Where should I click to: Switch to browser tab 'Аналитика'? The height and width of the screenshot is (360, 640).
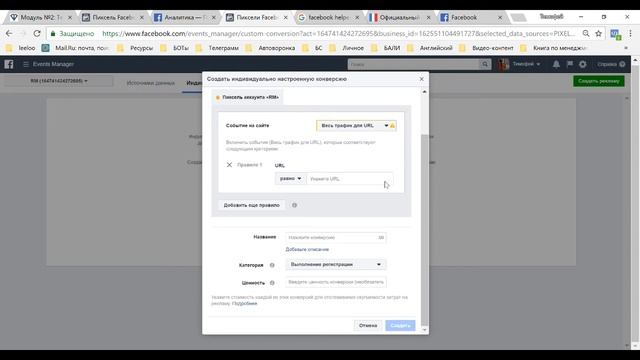point(184,18)
